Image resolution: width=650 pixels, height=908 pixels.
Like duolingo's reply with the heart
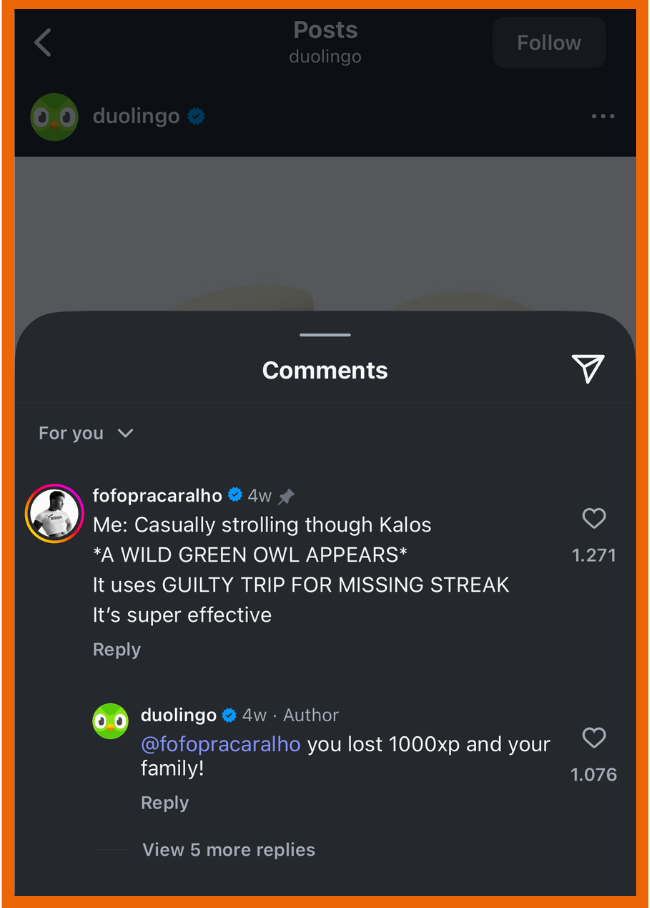click(x=594, y=738)
